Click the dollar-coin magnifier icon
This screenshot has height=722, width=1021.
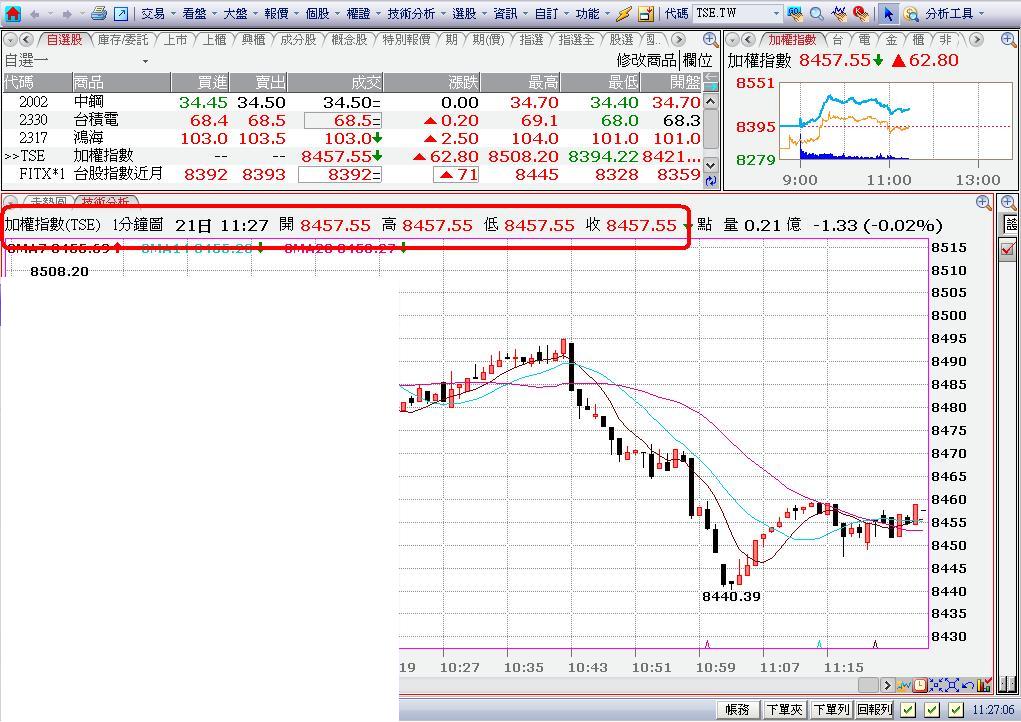(911, 14)
